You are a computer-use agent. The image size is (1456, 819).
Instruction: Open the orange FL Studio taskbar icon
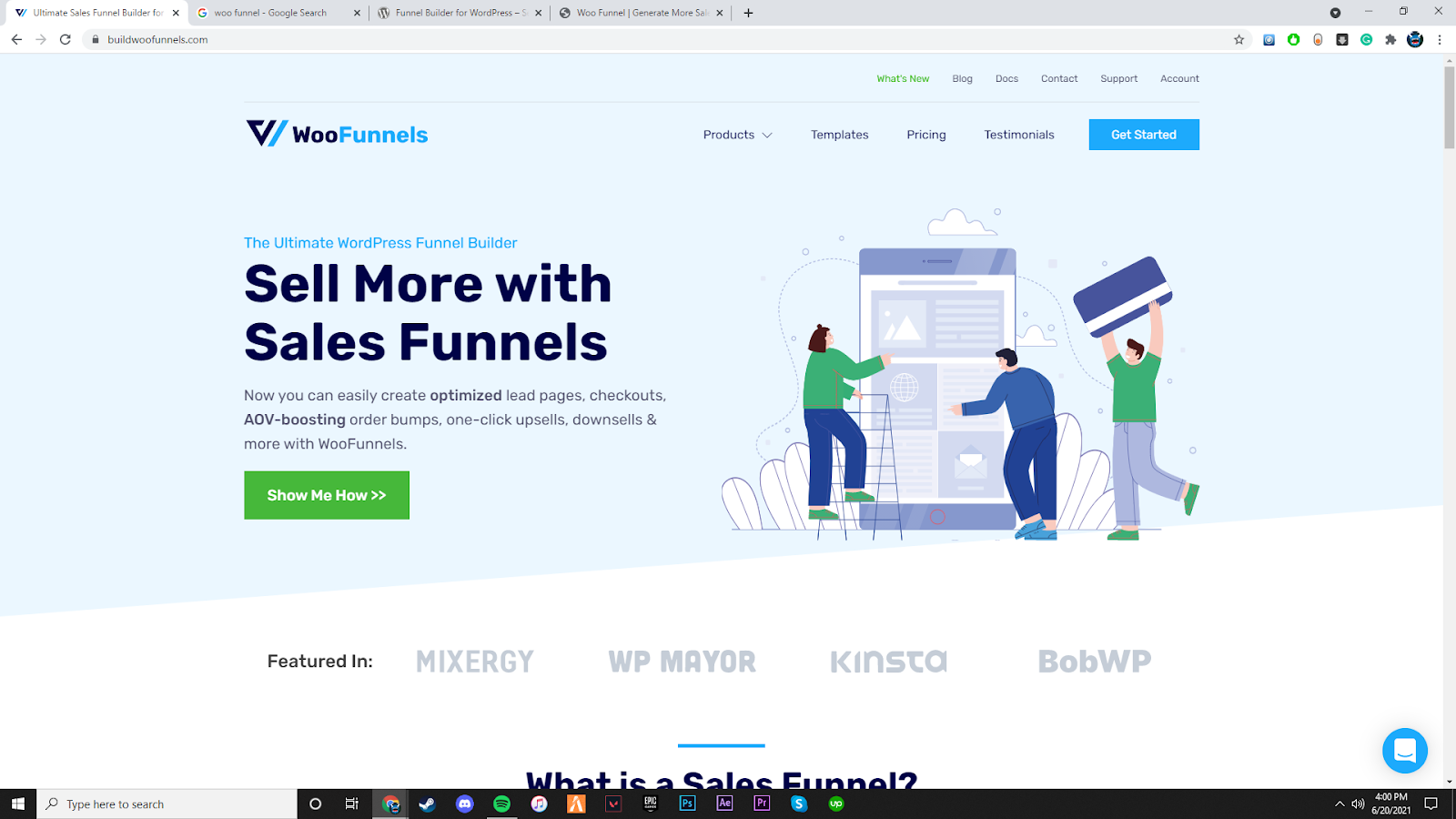(576, 804)
